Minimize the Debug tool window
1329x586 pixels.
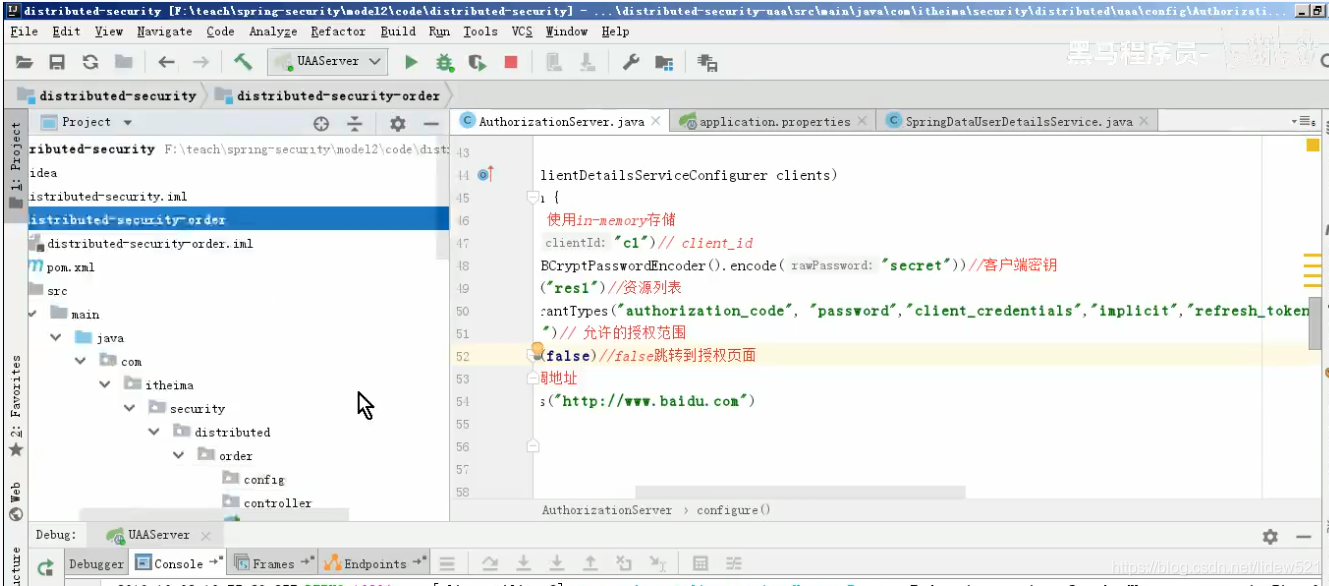click(1303, 537)
